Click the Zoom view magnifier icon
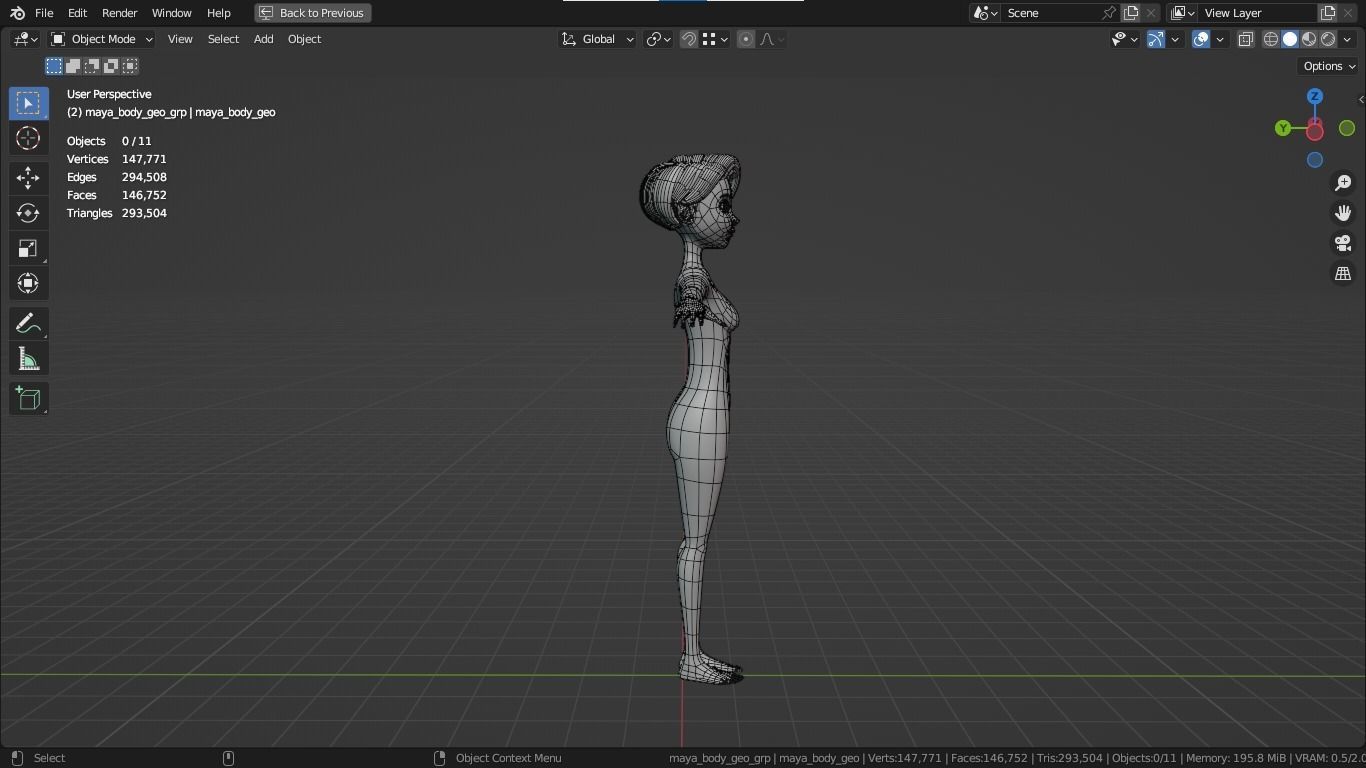1366x768 pixels. point(1343,183)
